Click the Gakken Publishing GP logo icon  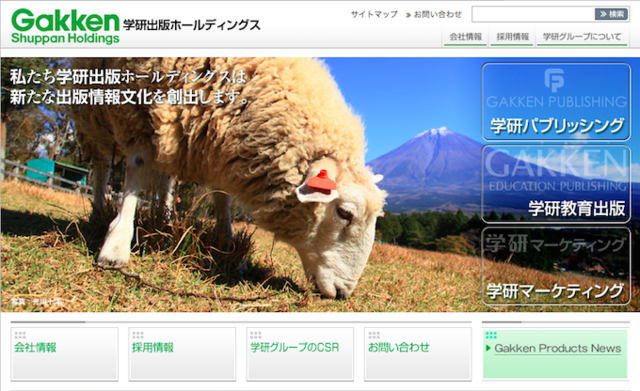[x=554, y=80]
